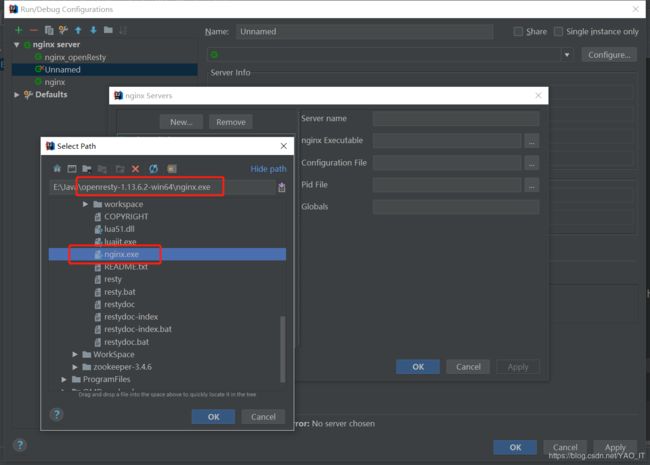Expand the WorkSpace folder arrow
650x465 pixels.
75,354
